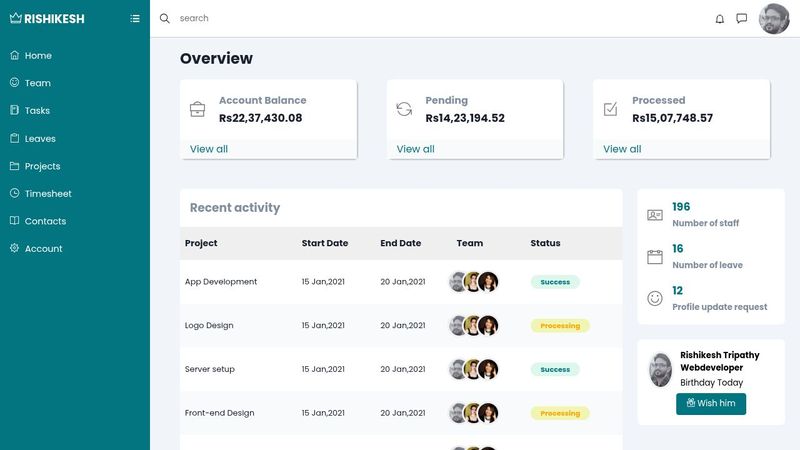Open the chat messages icon
Screen dimensions: 800x450
point(742,18)
